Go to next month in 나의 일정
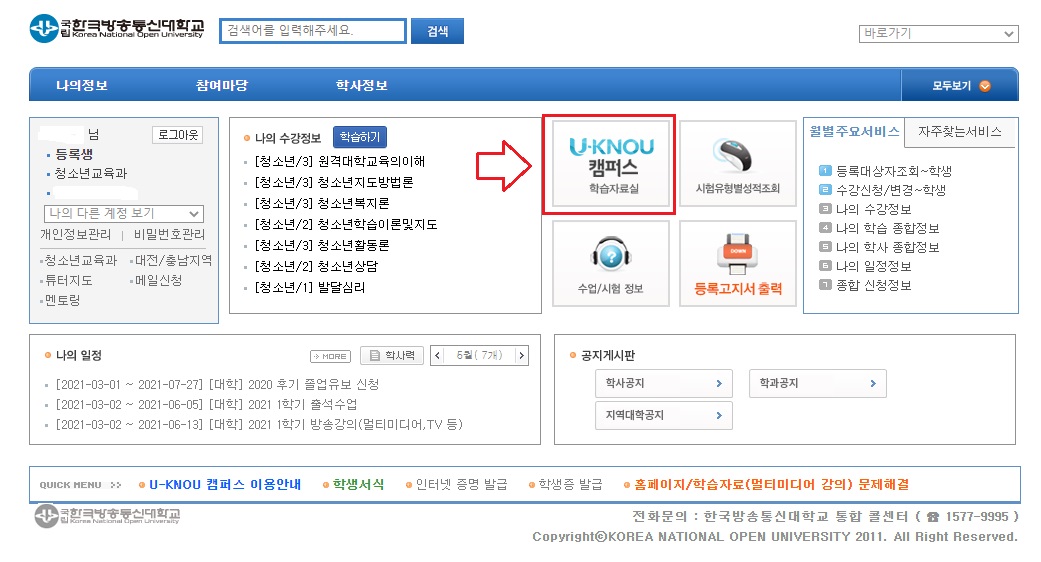 coord(522,356)
